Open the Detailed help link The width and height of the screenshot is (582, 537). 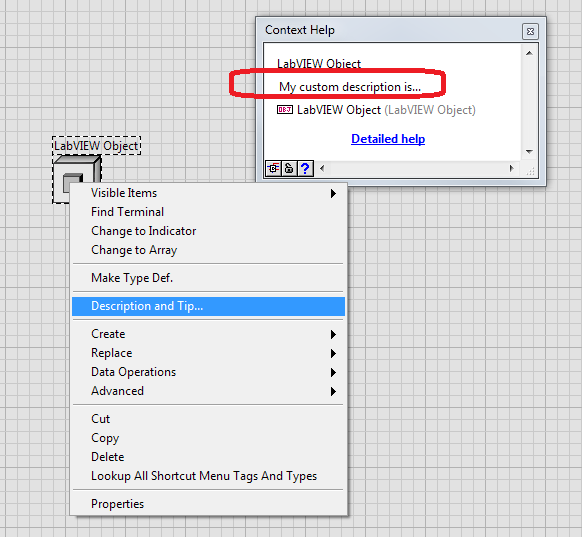point(388,139)
